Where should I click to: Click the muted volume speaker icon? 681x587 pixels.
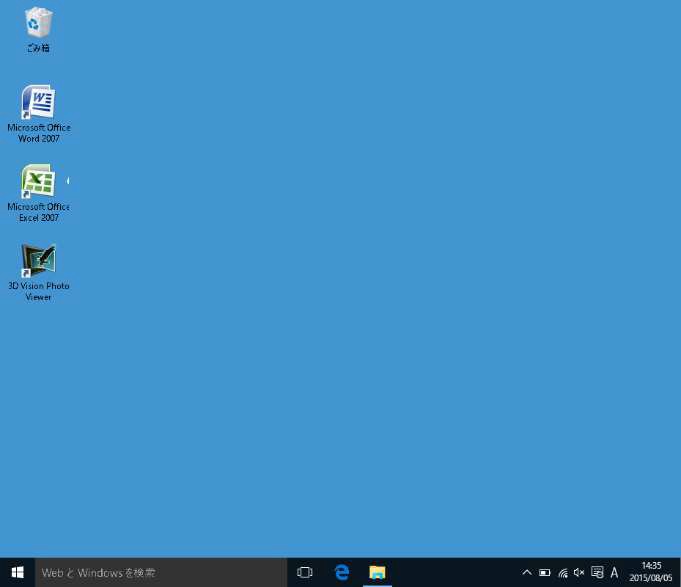pyautogui.click(x=579, y=572)
